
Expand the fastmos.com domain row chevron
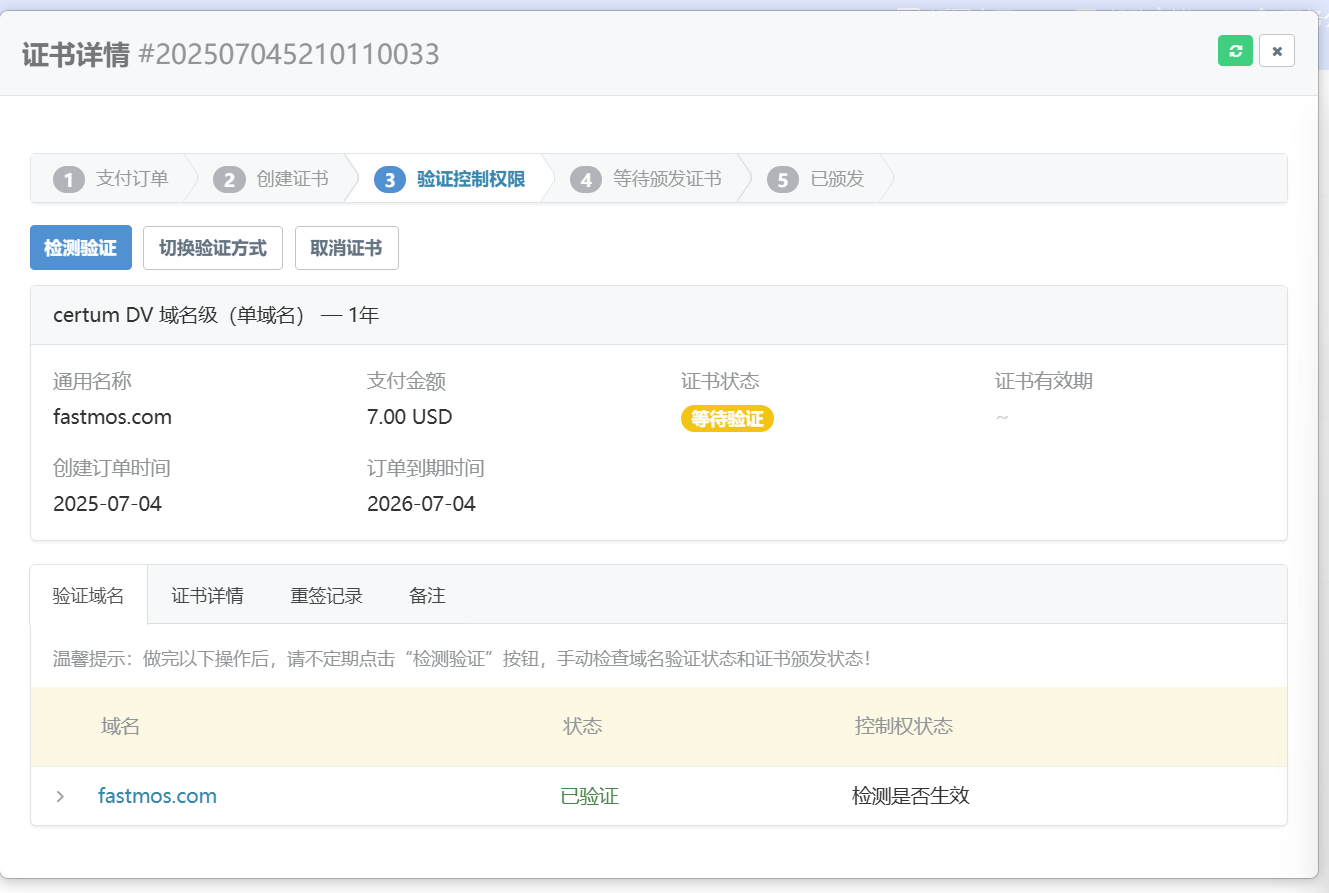(x=60, y=796)
